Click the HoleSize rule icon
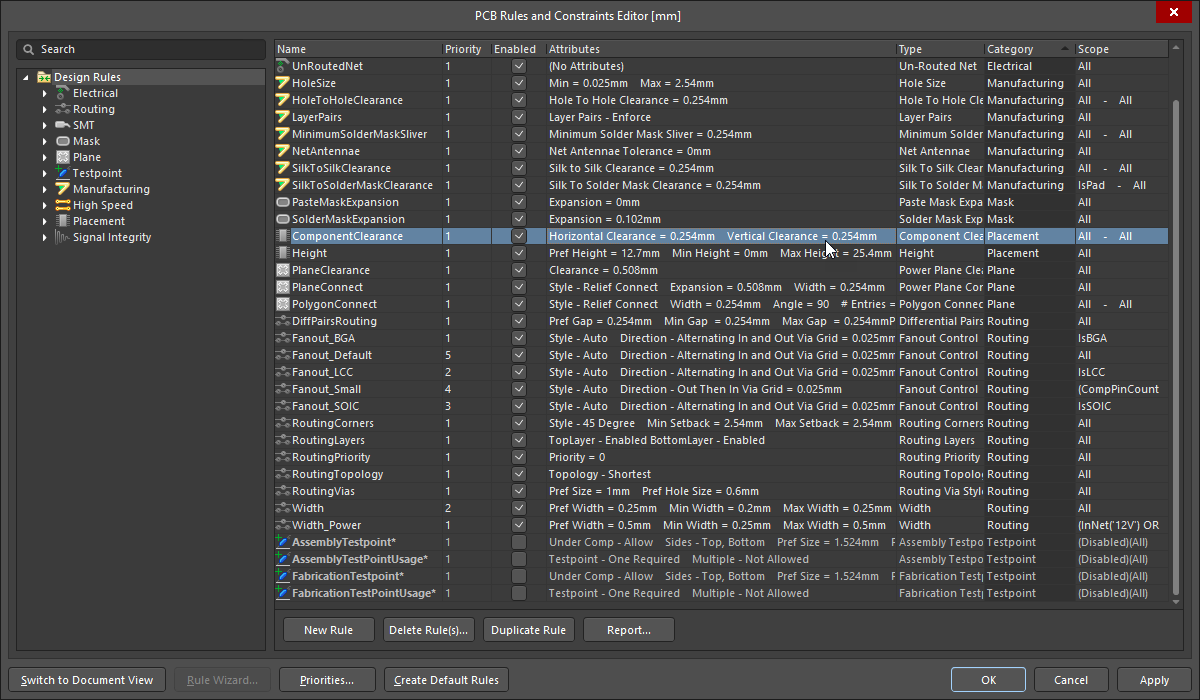1200x700 pixels. click(x=283, y=83)
